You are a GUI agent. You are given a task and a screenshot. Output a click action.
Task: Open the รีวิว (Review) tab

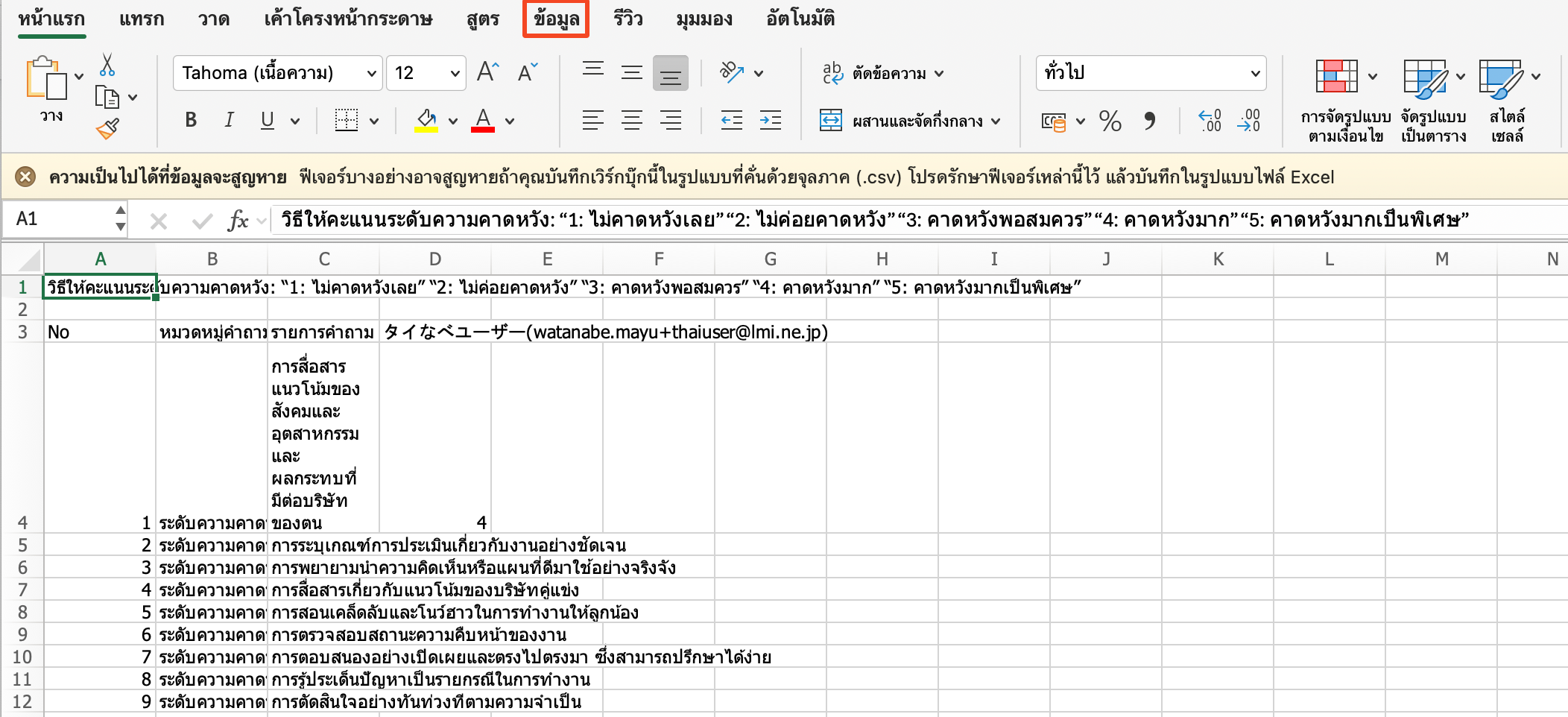[x=627, y=19]
